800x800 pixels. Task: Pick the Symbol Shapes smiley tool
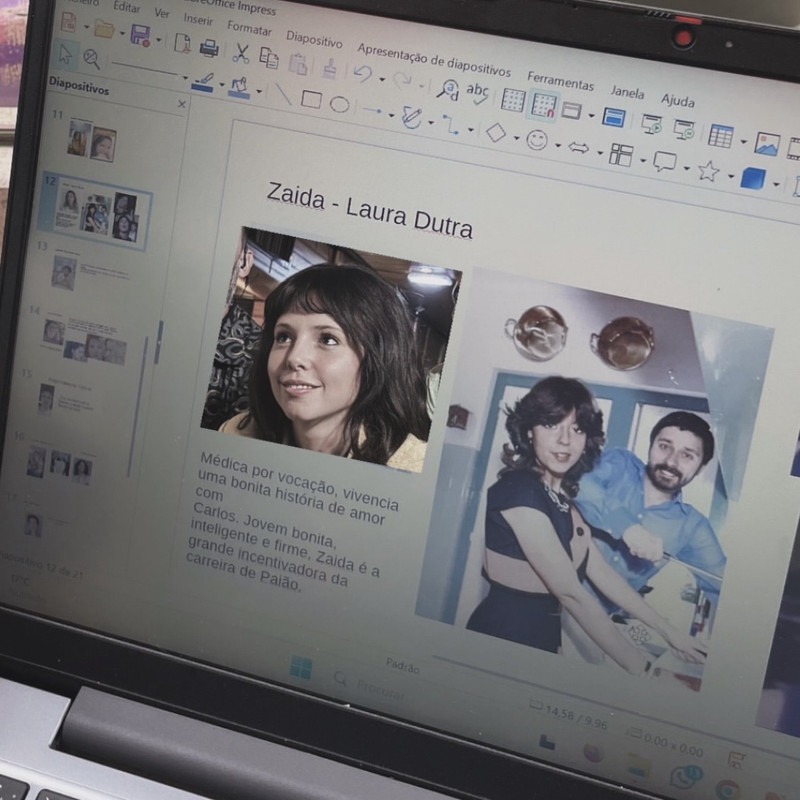(x=537, y=140)
